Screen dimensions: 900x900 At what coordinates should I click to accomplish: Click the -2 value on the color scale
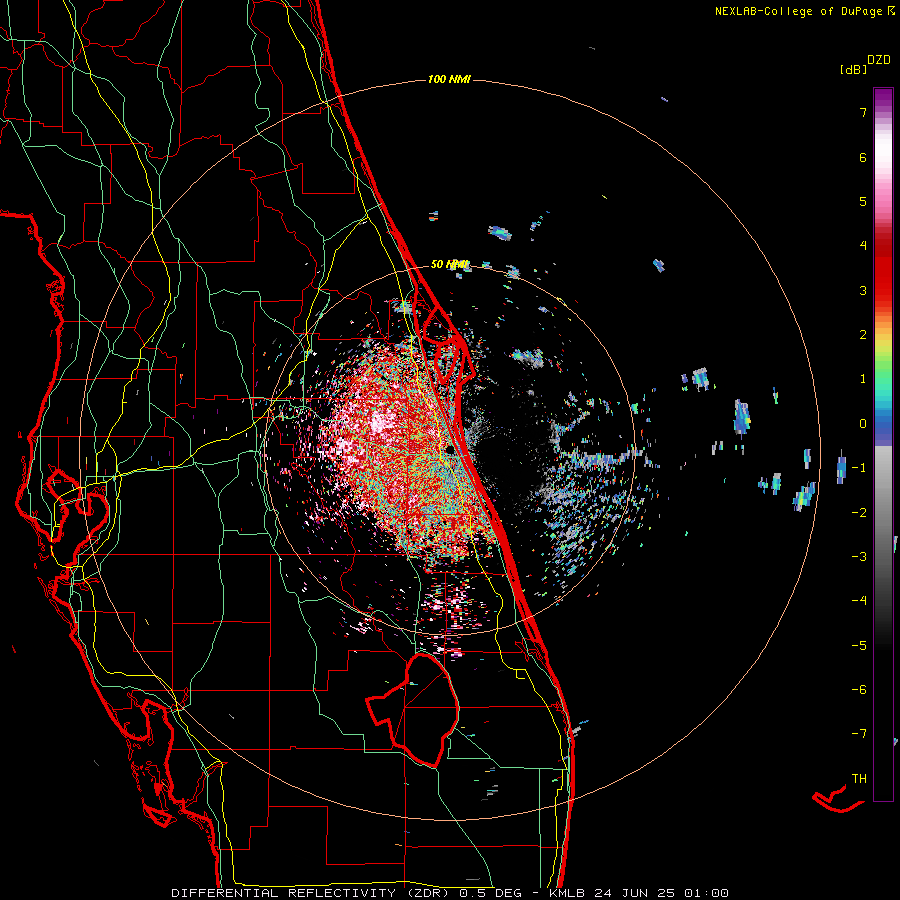pyautogui.click(x=859, y=513)
